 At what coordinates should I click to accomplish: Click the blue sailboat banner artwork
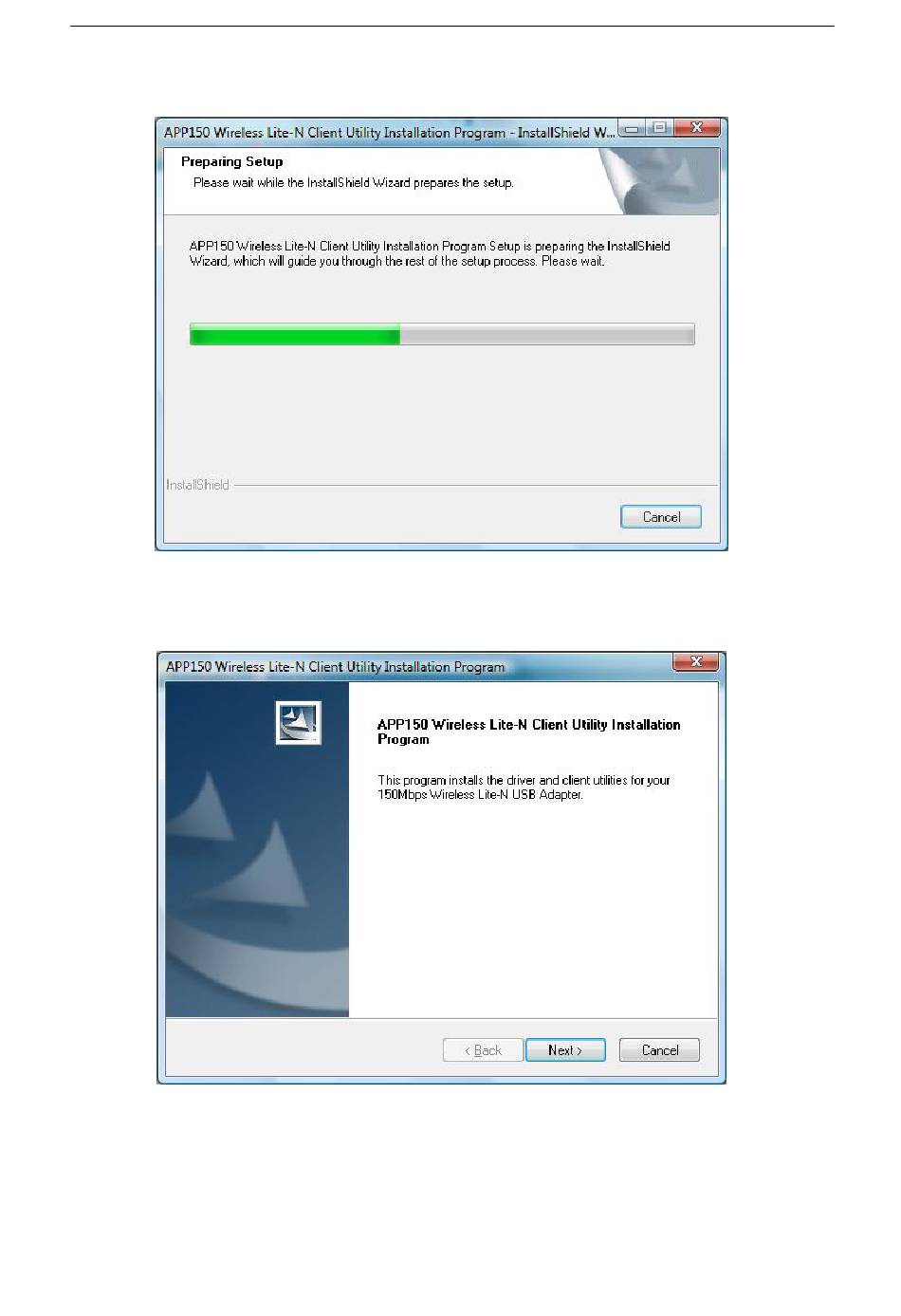pyautogui.click(x=257, y=849)
